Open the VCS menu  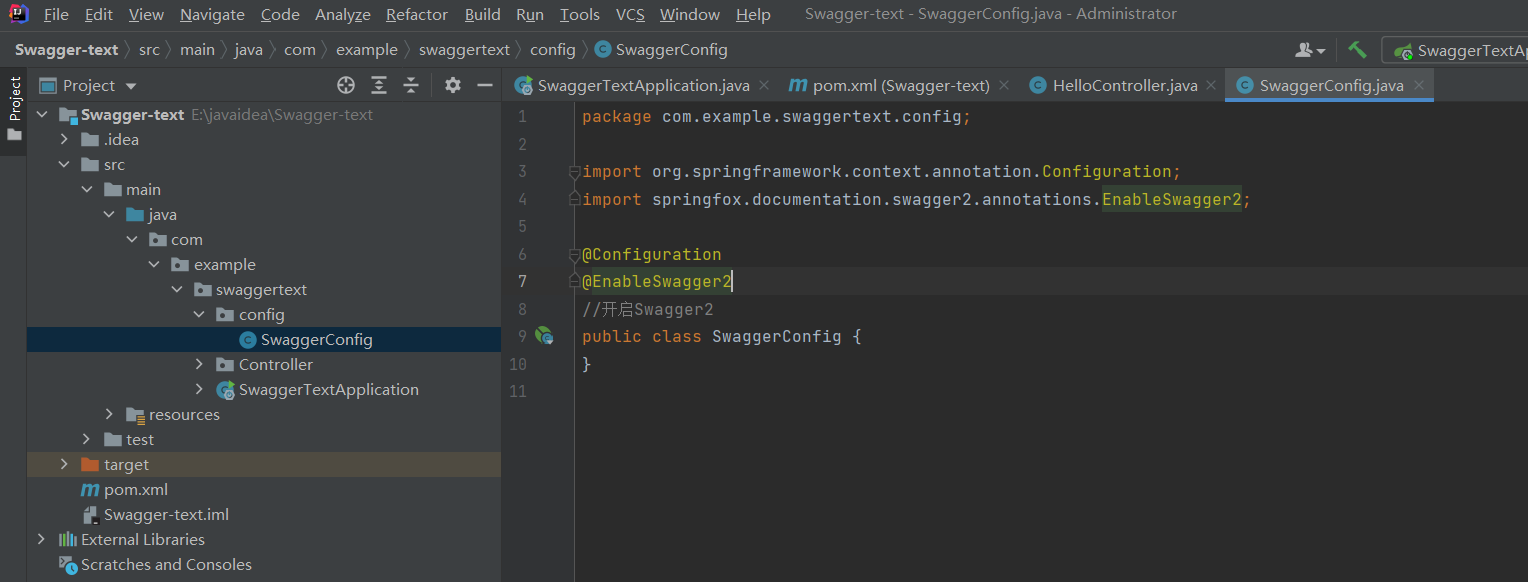coord(630,14)
